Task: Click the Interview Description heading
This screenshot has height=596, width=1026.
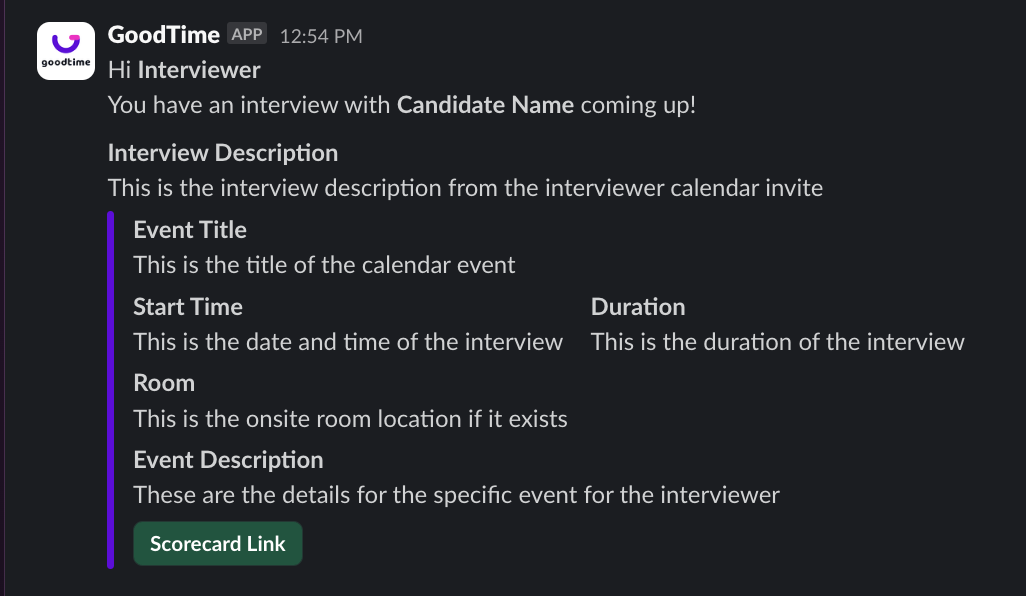Action: (222, 153)
